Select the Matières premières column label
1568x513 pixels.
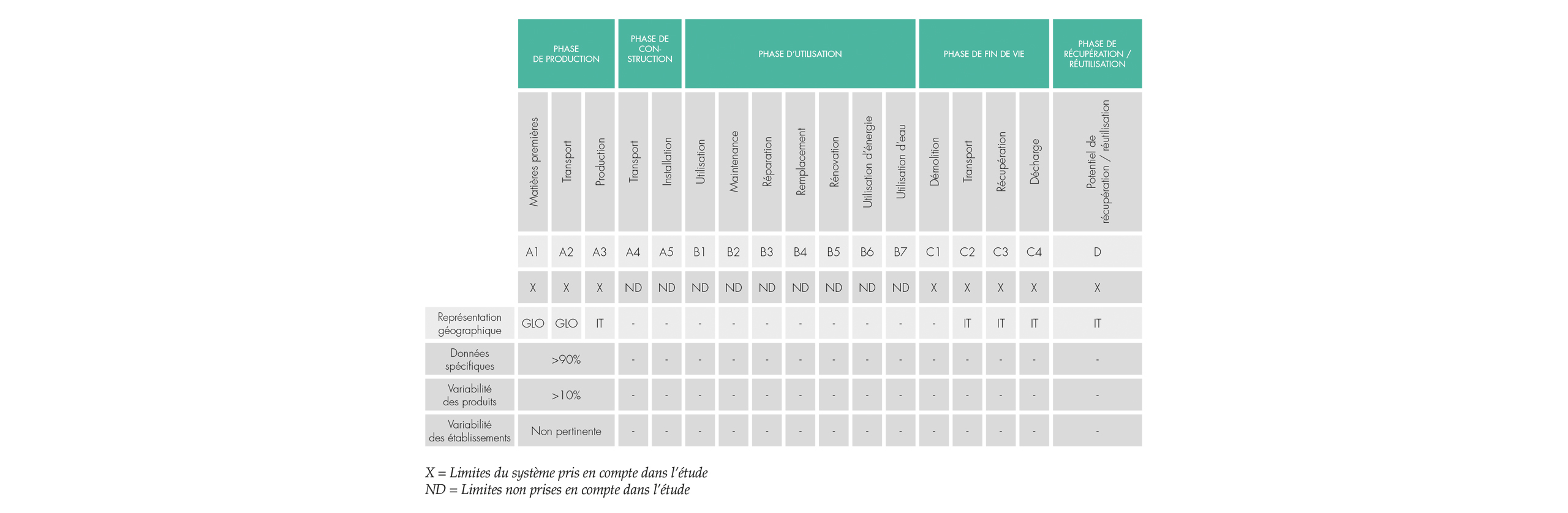tap(533, 162)
